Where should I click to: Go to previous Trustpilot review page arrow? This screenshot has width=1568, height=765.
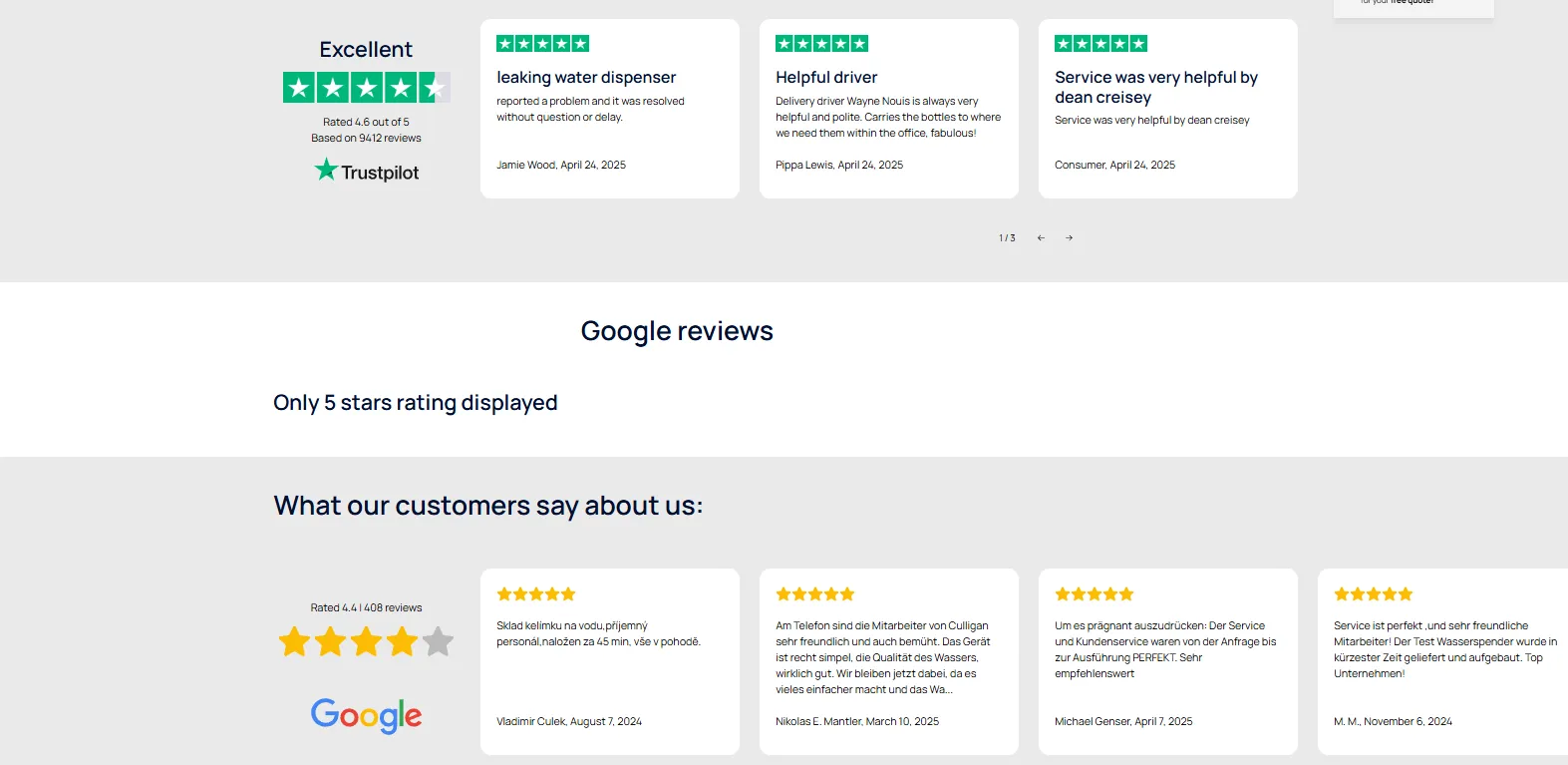pos(1041,237)
